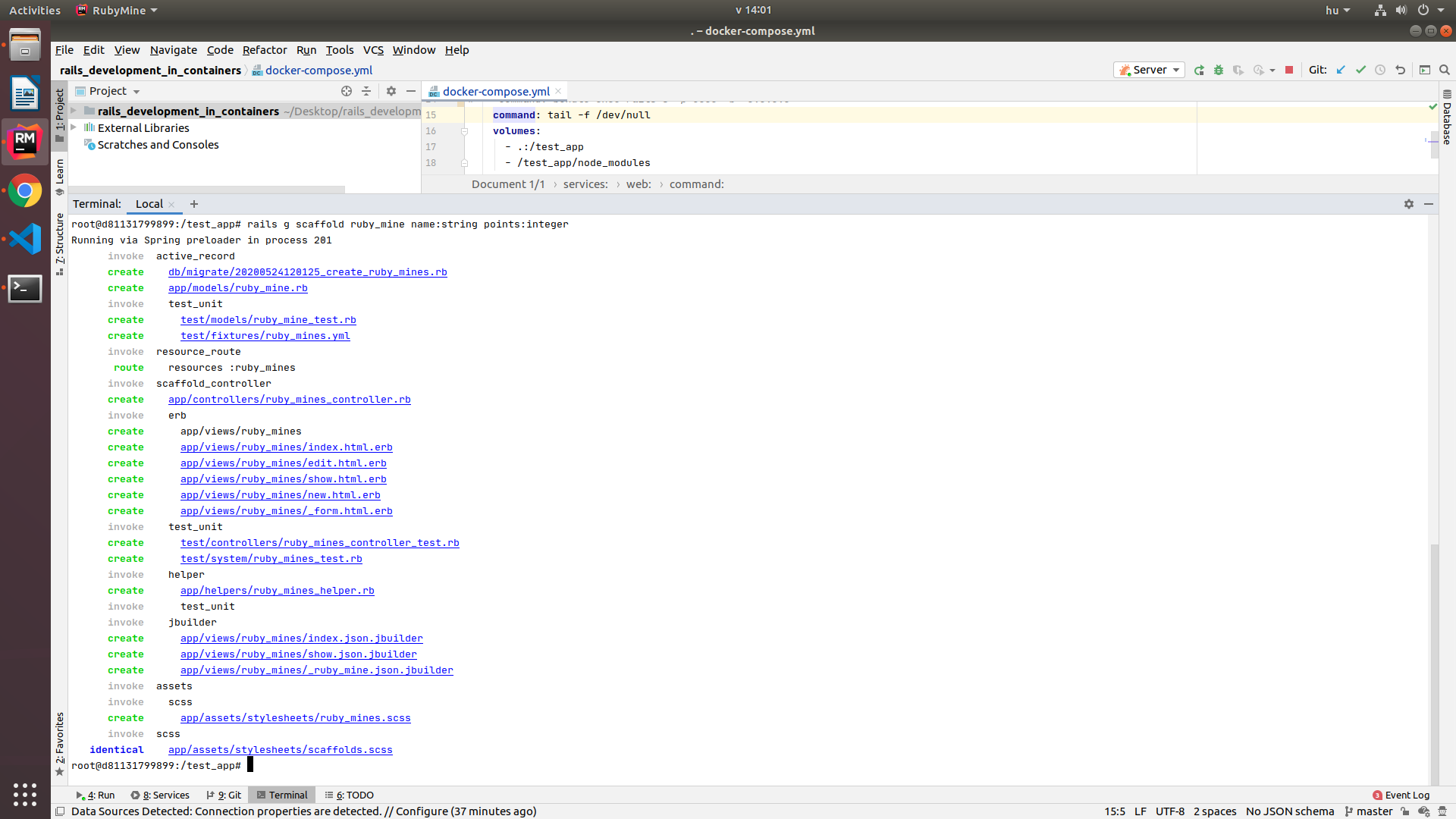The width and height of the screenshot is (1456, 819).
Task: Open Run Anything icon in toolbar
Action: tap(1425, 70)
